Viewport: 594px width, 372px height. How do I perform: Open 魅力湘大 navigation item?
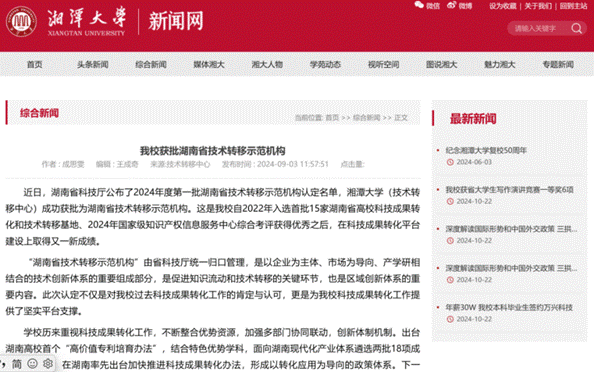click(x=500, y=64)
